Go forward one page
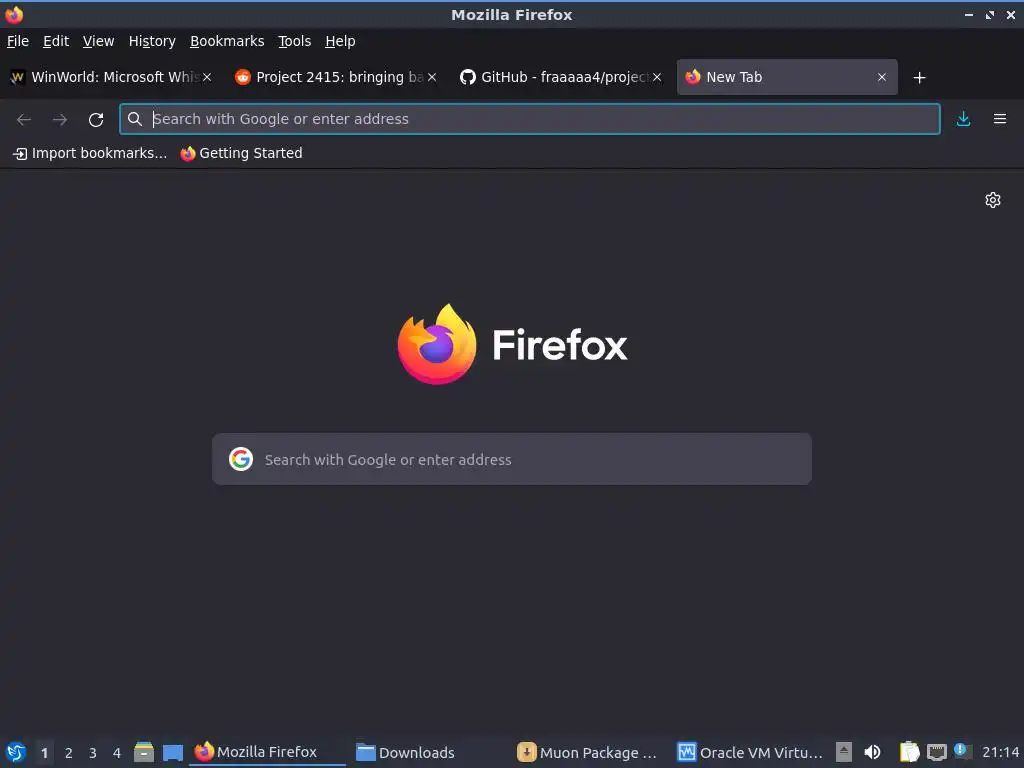This screenshot has width=1024, height=768. pos(60,120)
